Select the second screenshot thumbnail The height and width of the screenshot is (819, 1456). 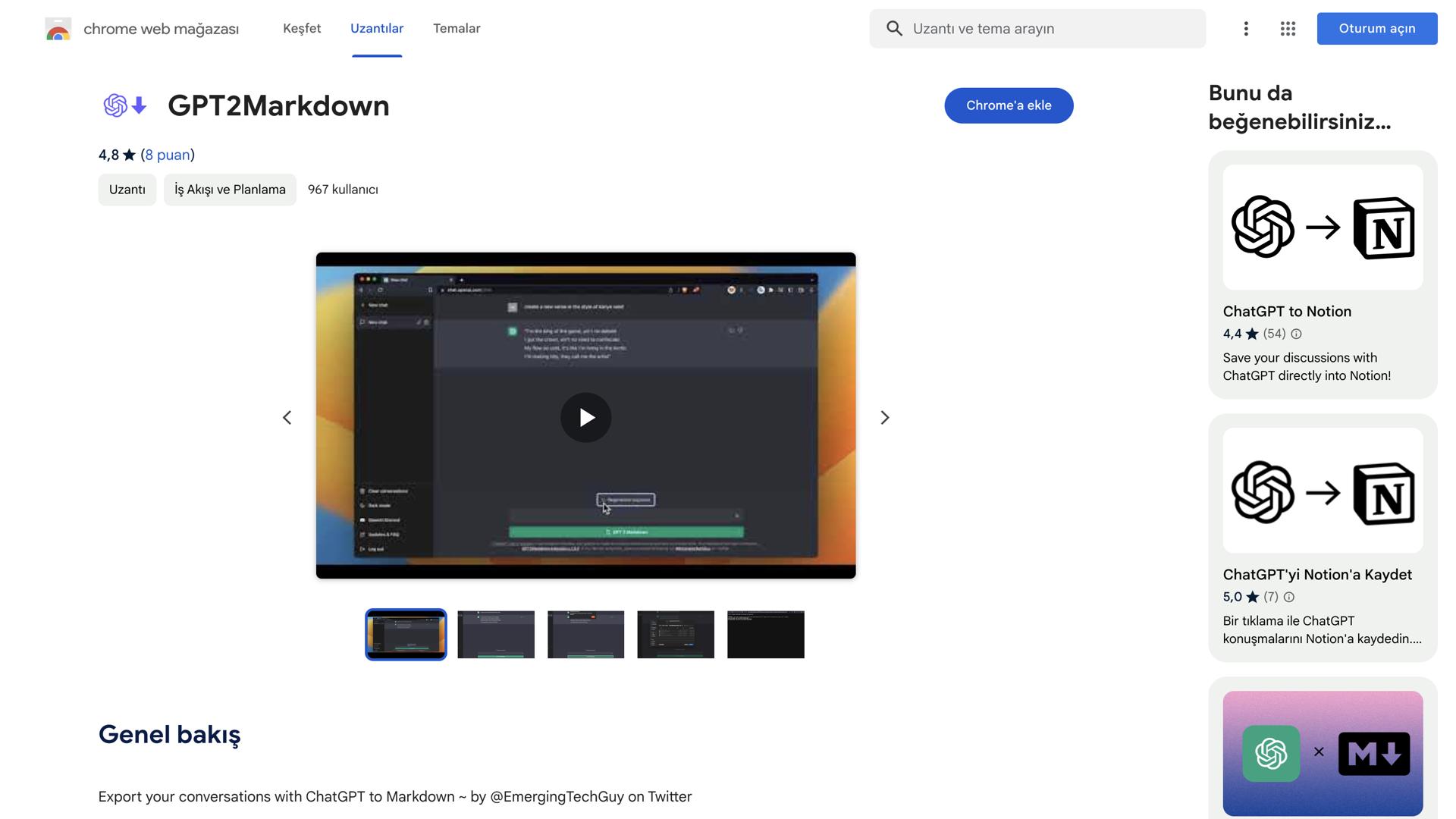[x=496, y=635]
